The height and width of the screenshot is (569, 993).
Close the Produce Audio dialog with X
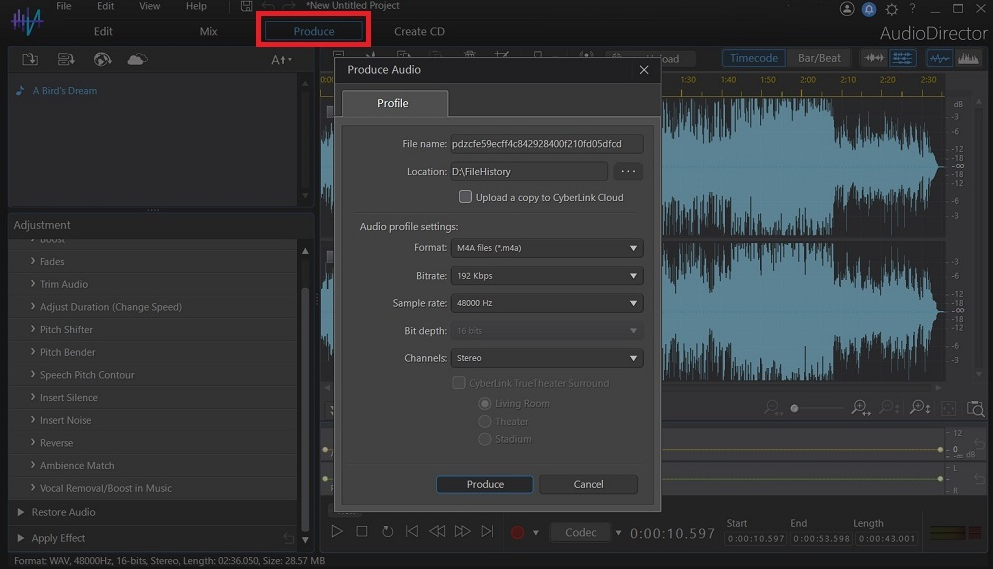pyautogui.click(x=644, y=70)
